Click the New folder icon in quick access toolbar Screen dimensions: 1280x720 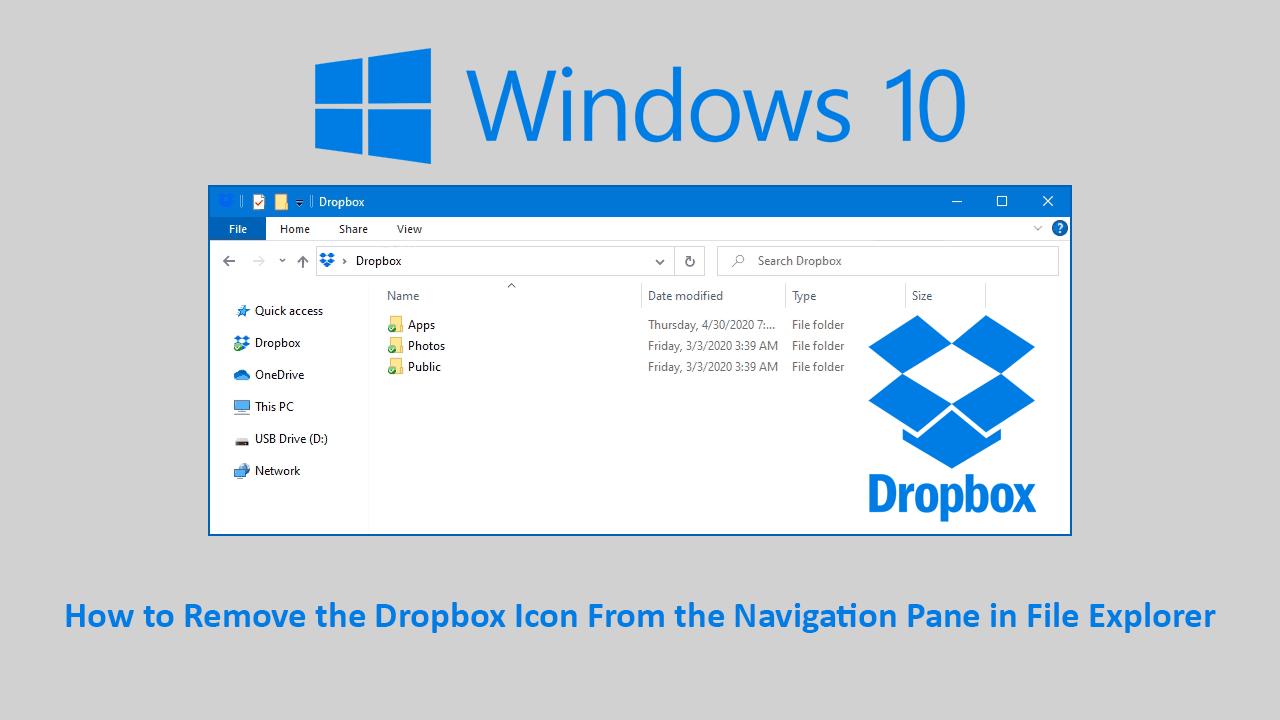coord(281,202)
